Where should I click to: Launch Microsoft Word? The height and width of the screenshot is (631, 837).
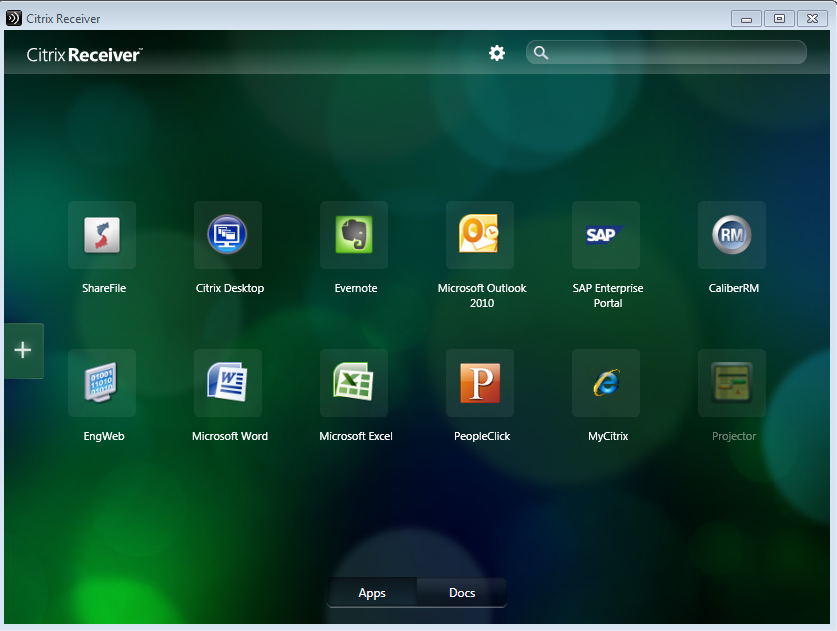click(x=228, y=383)
